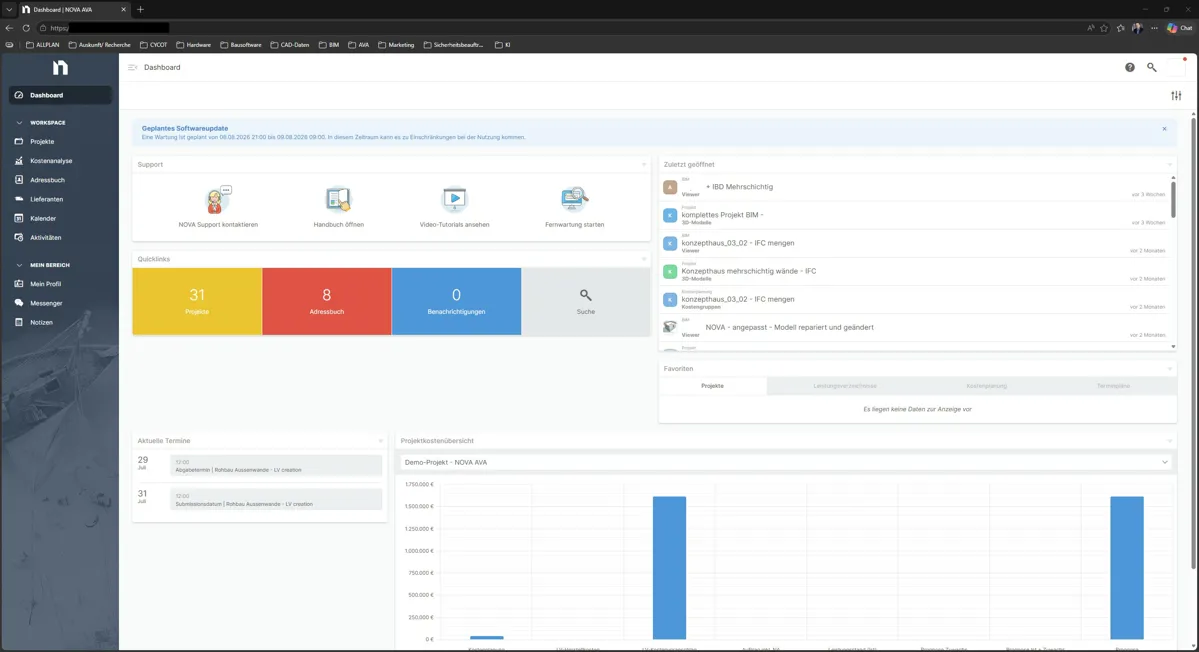Collapse the Zuletzt geöffnet widget chevron
Viewport: 1199px width, 652px height.
tap(1169, 164)
